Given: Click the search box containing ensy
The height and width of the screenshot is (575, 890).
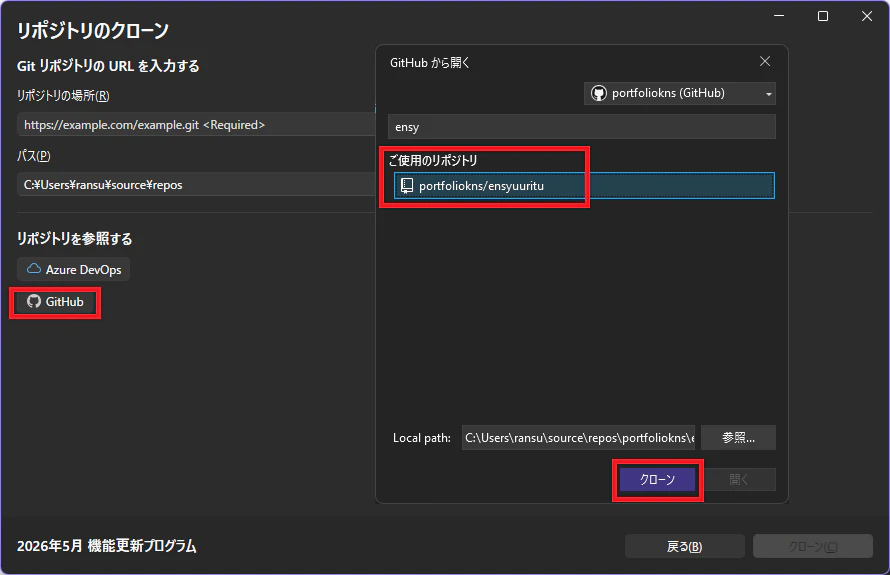Looking at the screenshot, I should [x=582, y=127].
